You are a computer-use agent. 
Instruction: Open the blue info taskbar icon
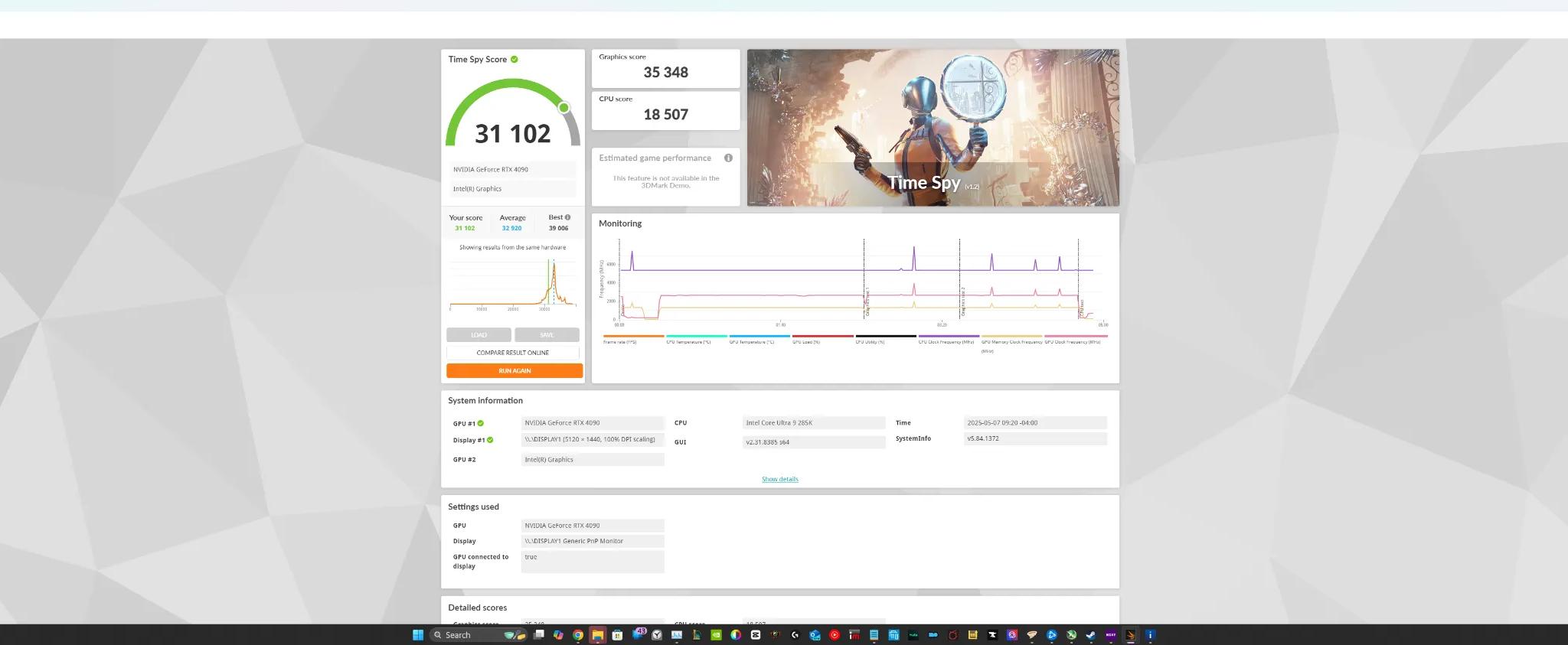point(1150,635)
